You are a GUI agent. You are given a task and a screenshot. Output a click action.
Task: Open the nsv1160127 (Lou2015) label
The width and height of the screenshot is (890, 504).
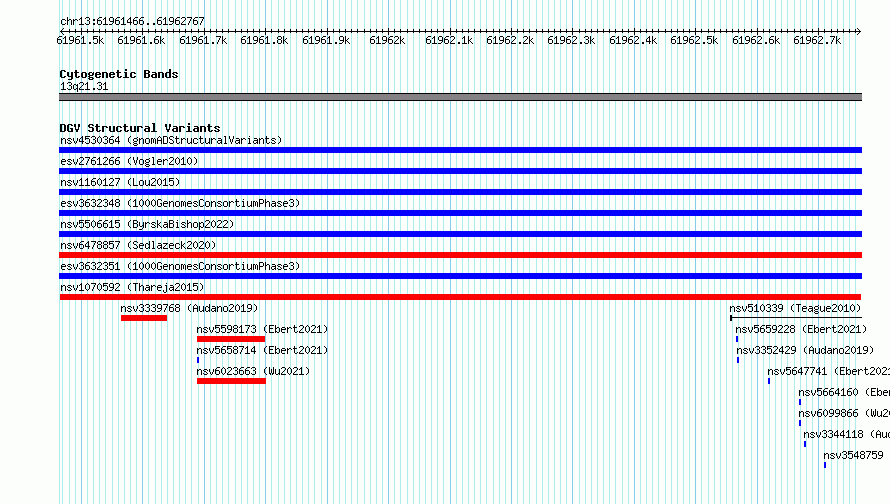pos(120,182)
